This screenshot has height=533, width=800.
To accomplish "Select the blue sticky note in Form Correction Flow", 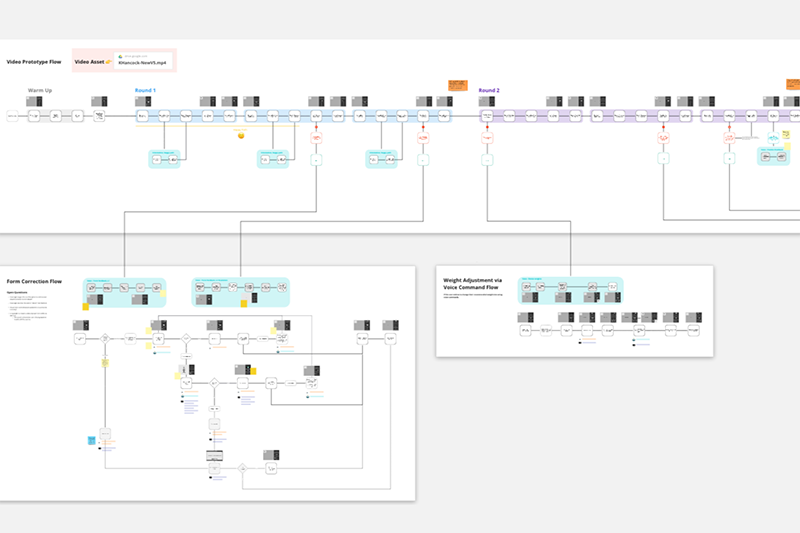I will click(92, 439).
